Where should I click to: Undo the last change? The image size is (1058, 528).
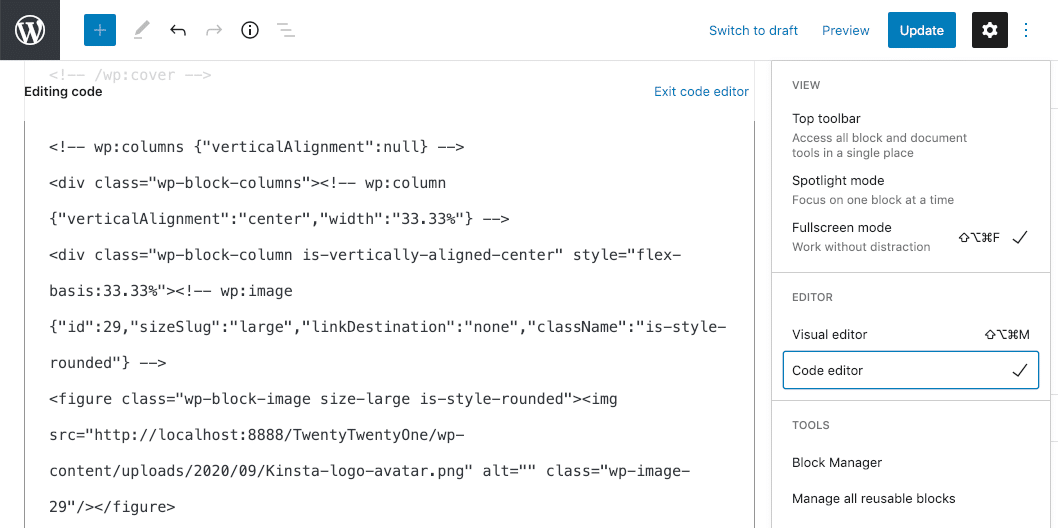(178, 30)
